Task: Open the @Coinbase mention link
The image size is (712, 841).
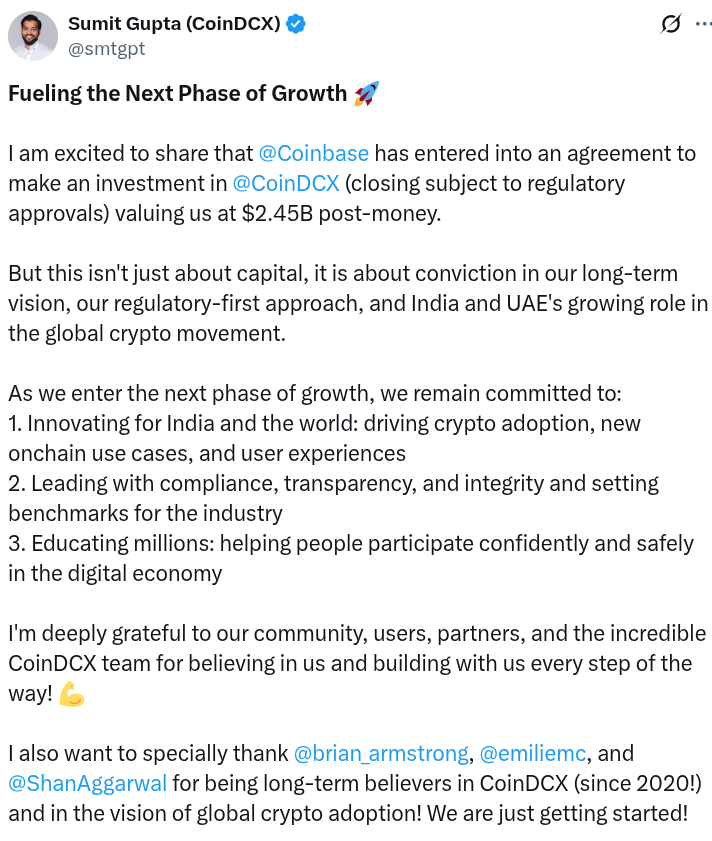Action: tap(313, 154)
